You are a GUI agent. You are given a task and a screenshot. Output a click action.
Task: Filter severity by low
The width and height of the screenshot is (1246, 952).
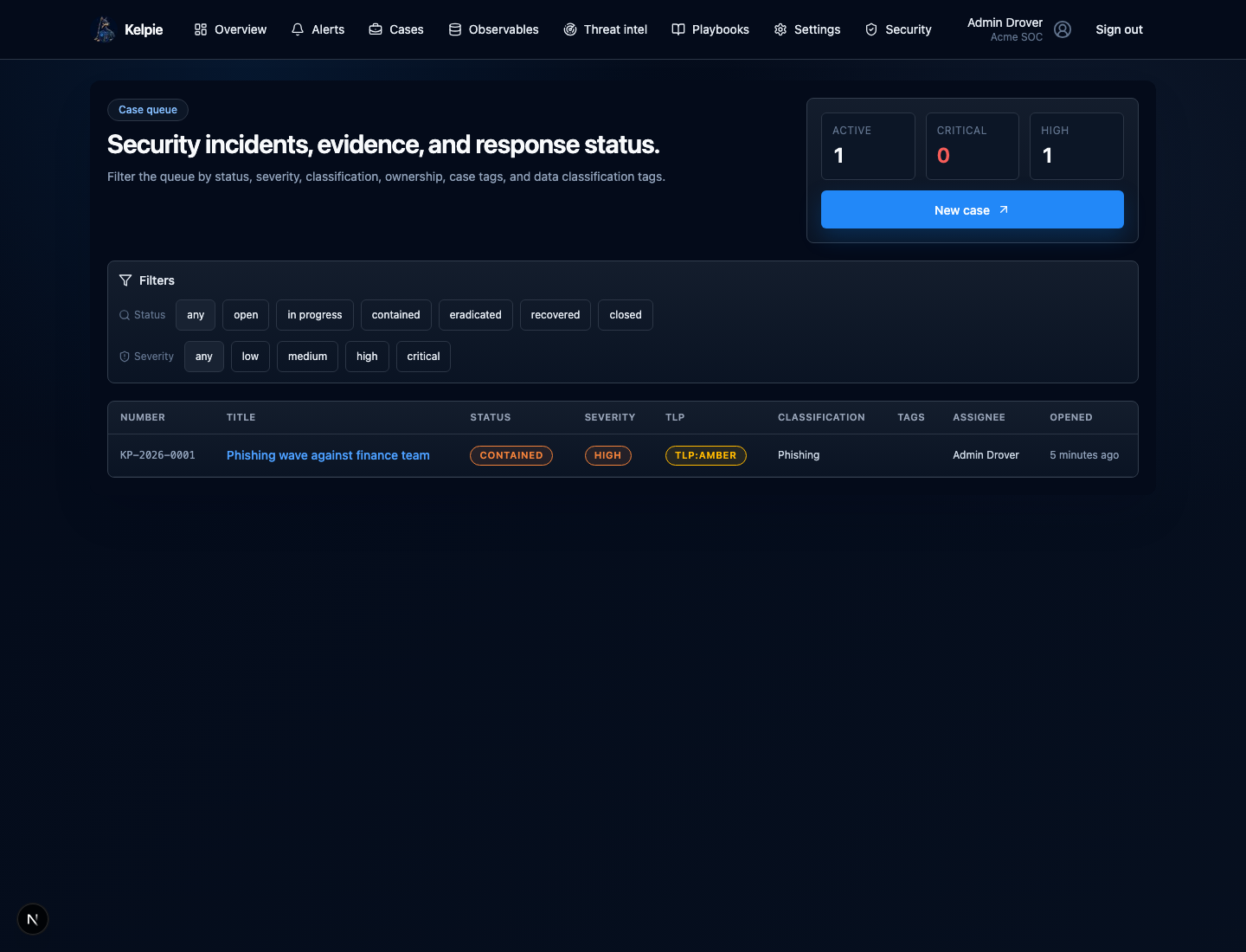(250, 357)
